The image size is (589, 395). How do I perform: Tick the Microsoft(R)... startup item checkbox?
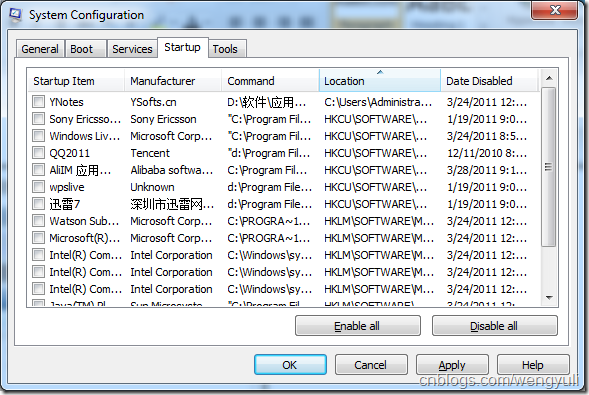[x=38, y=238]
